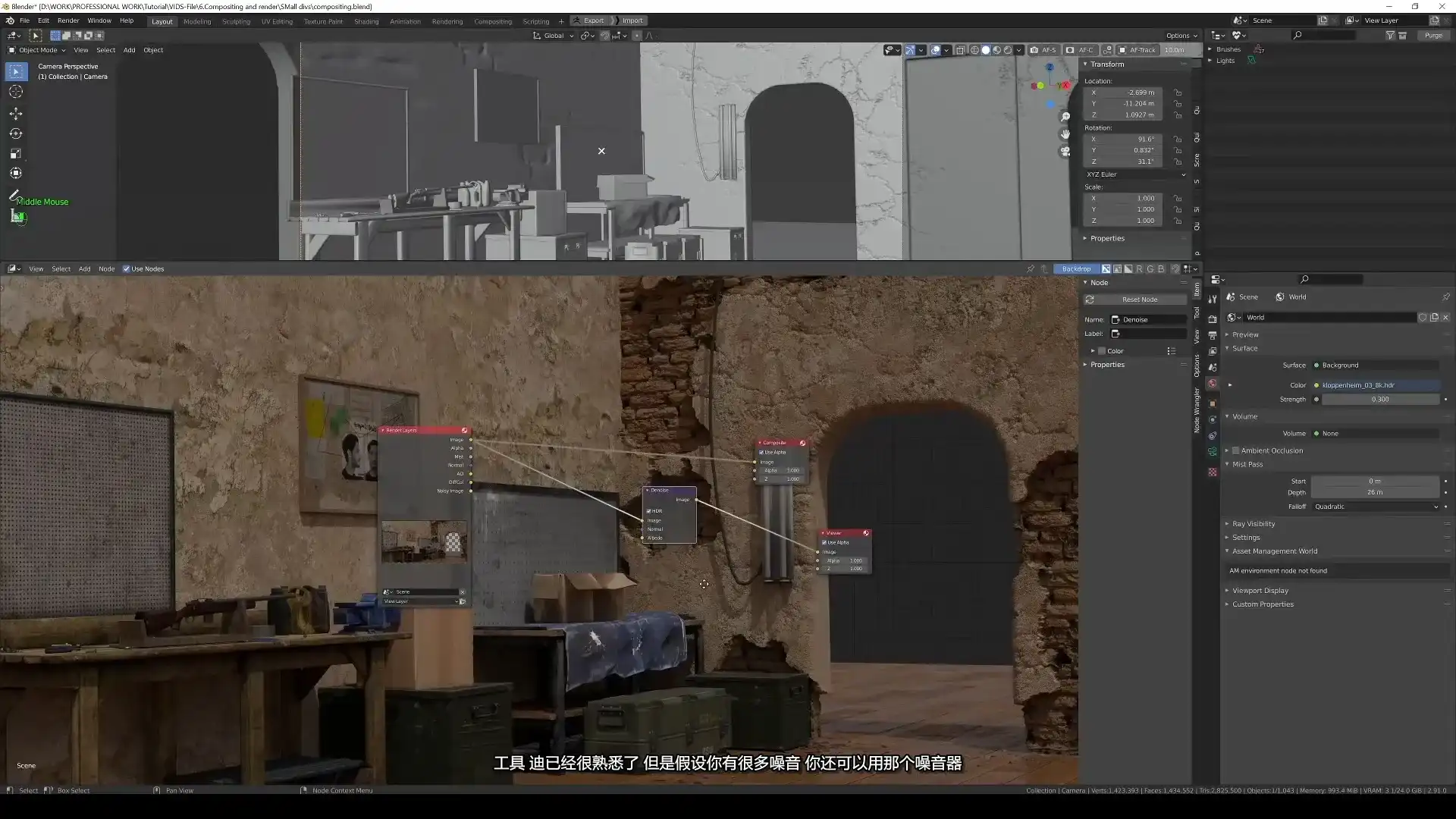Click the Reset Node button
Image resolution: width=1456 pixels, height=819 pixels.
pyautogui.click(x=1135, y=300)
